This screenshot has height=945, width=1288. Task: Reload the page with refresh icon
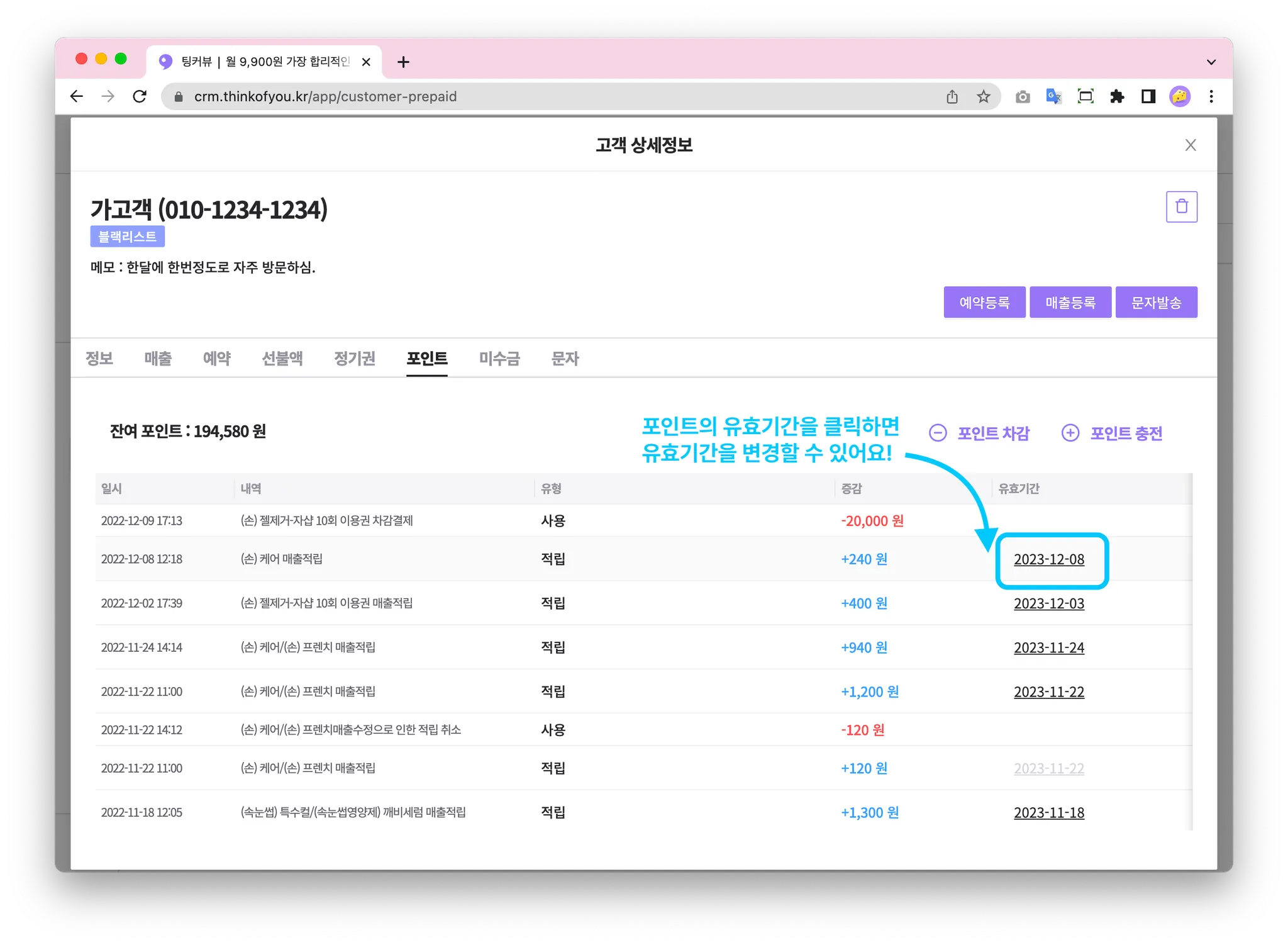[x=140, y=96]
